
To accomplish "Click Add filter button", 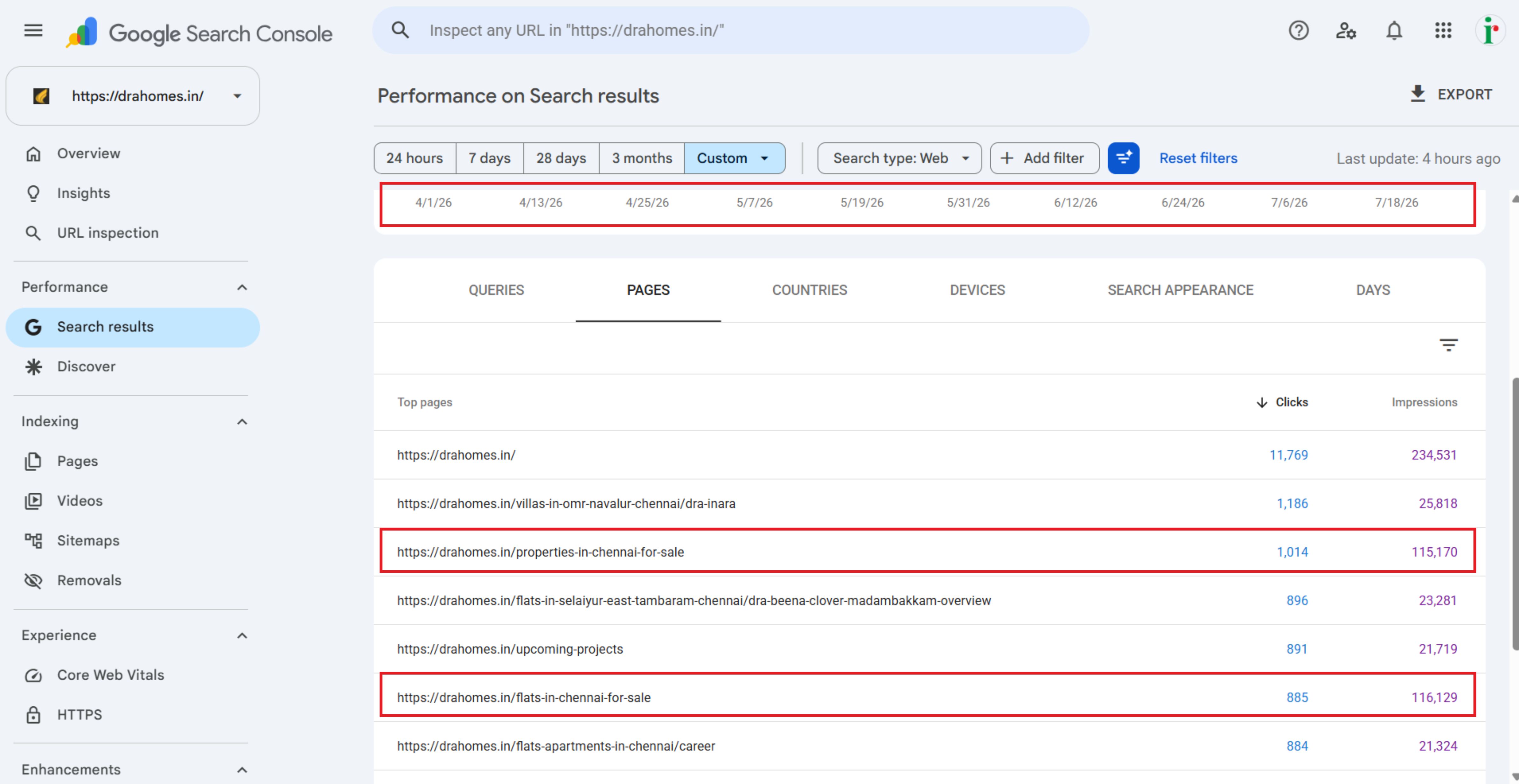I will 1044,158.
